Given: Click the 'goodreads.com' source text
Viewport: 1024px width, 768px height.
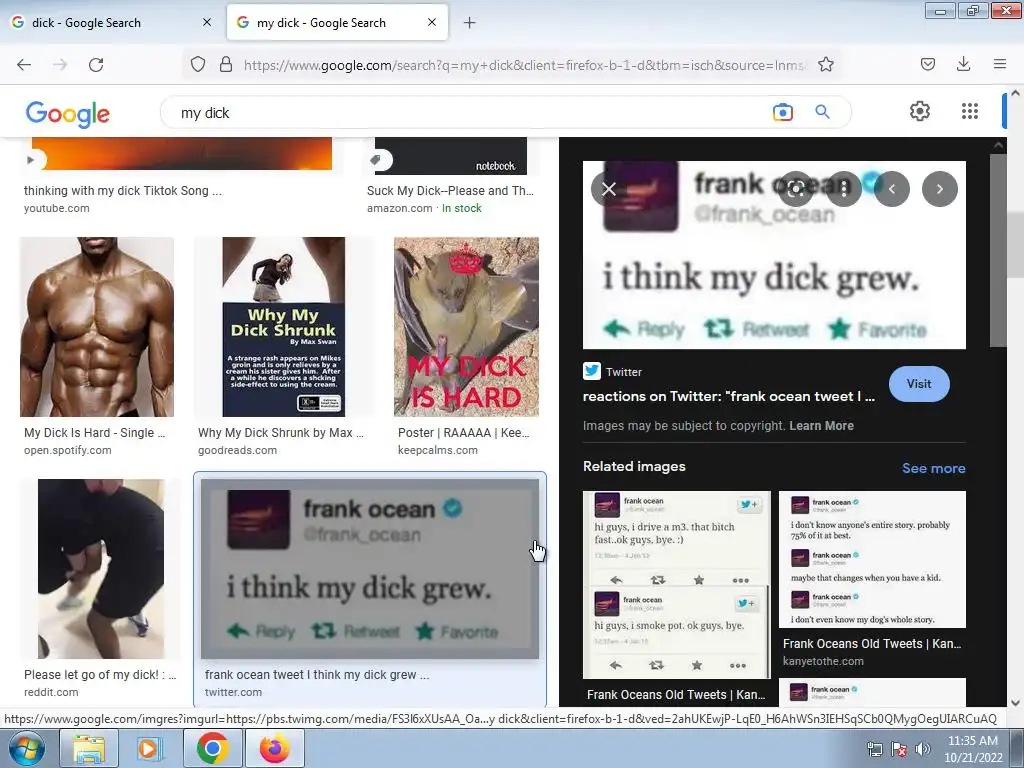Looking at the screenshot, I should coord(237,450).
